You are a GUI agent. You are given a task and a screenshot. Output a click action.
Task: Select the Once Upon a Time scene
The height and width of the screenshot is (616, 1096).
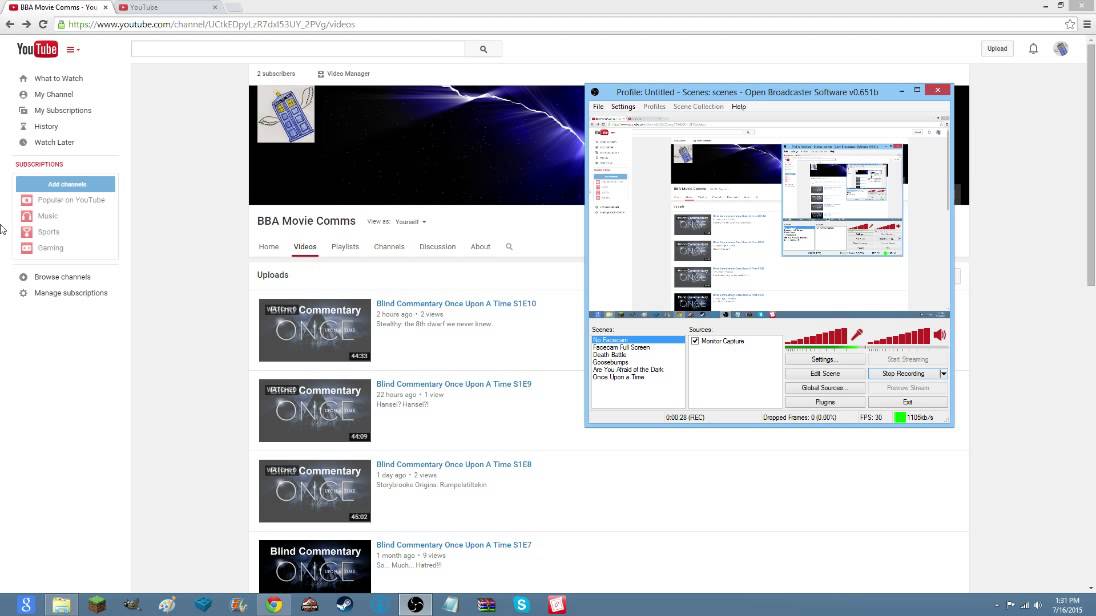click(x=619, y=377)
